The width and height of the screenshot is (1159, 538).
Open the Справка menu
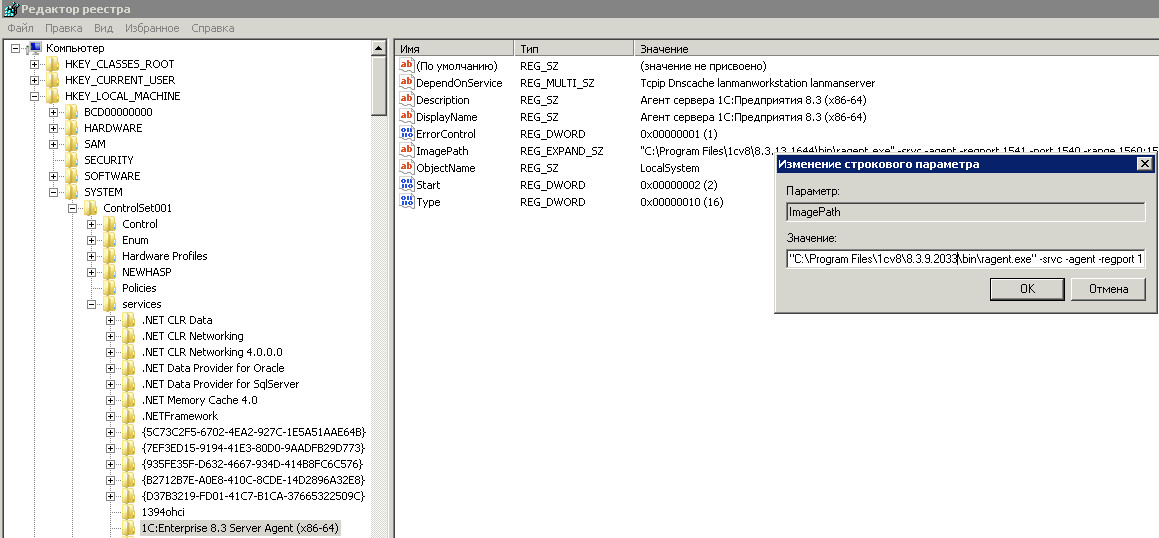pyautogui.click(x=213, y=28)
